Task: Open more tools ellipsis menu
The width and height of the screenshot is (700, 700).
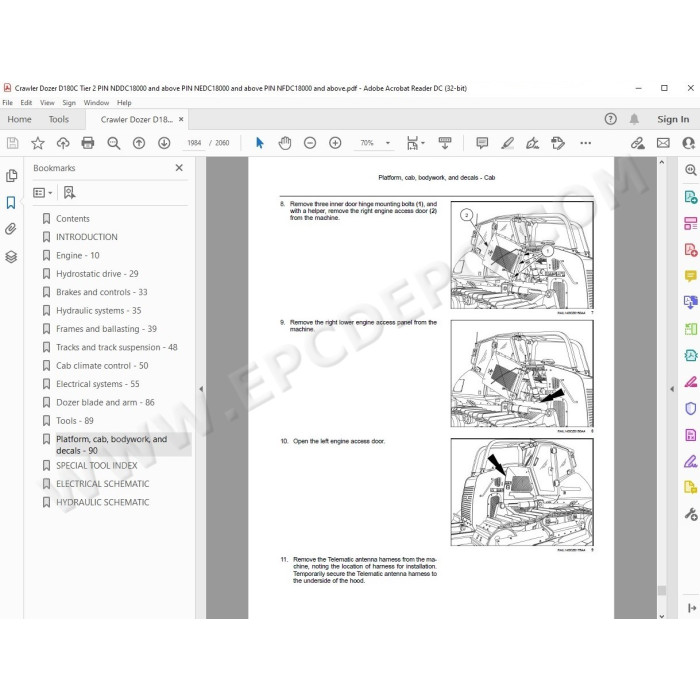Action: point(585,143)
